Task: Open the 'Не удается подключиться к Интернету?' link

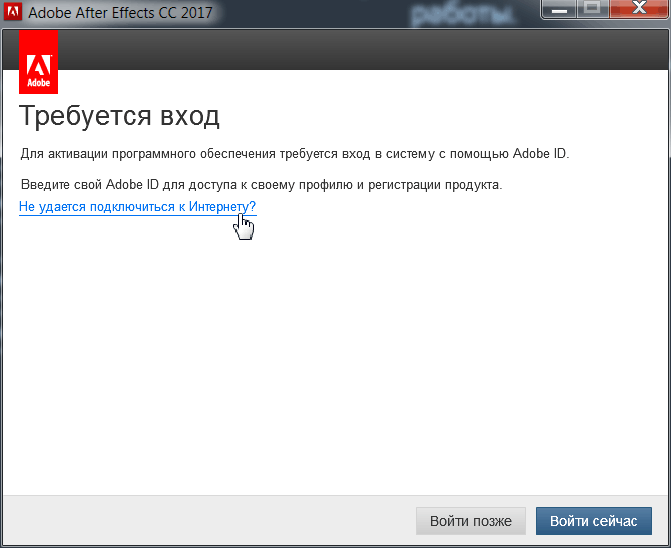Action: [x=137, y=207]
